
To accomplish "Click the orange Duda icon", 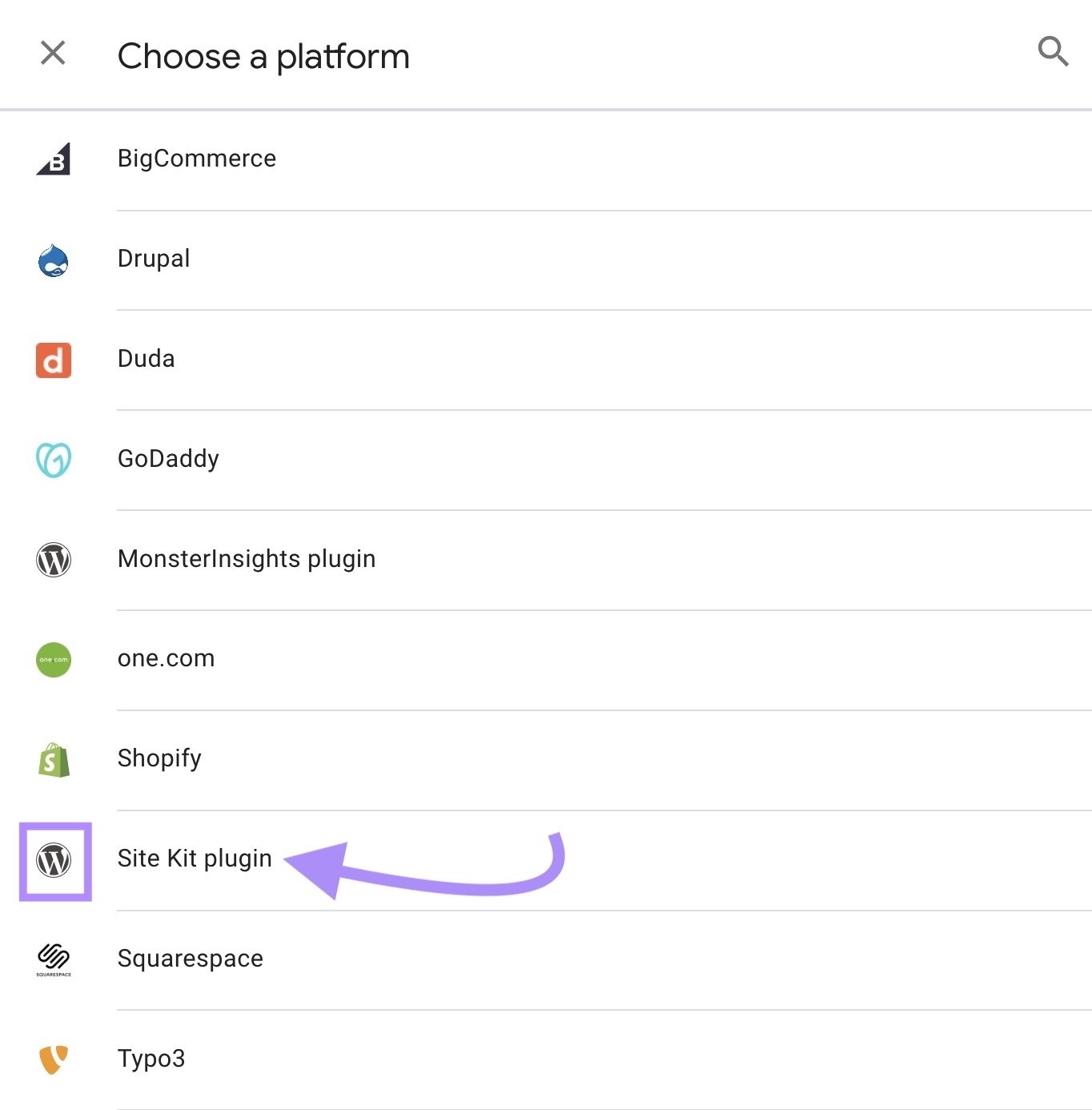I will click(x=53, y=360).
